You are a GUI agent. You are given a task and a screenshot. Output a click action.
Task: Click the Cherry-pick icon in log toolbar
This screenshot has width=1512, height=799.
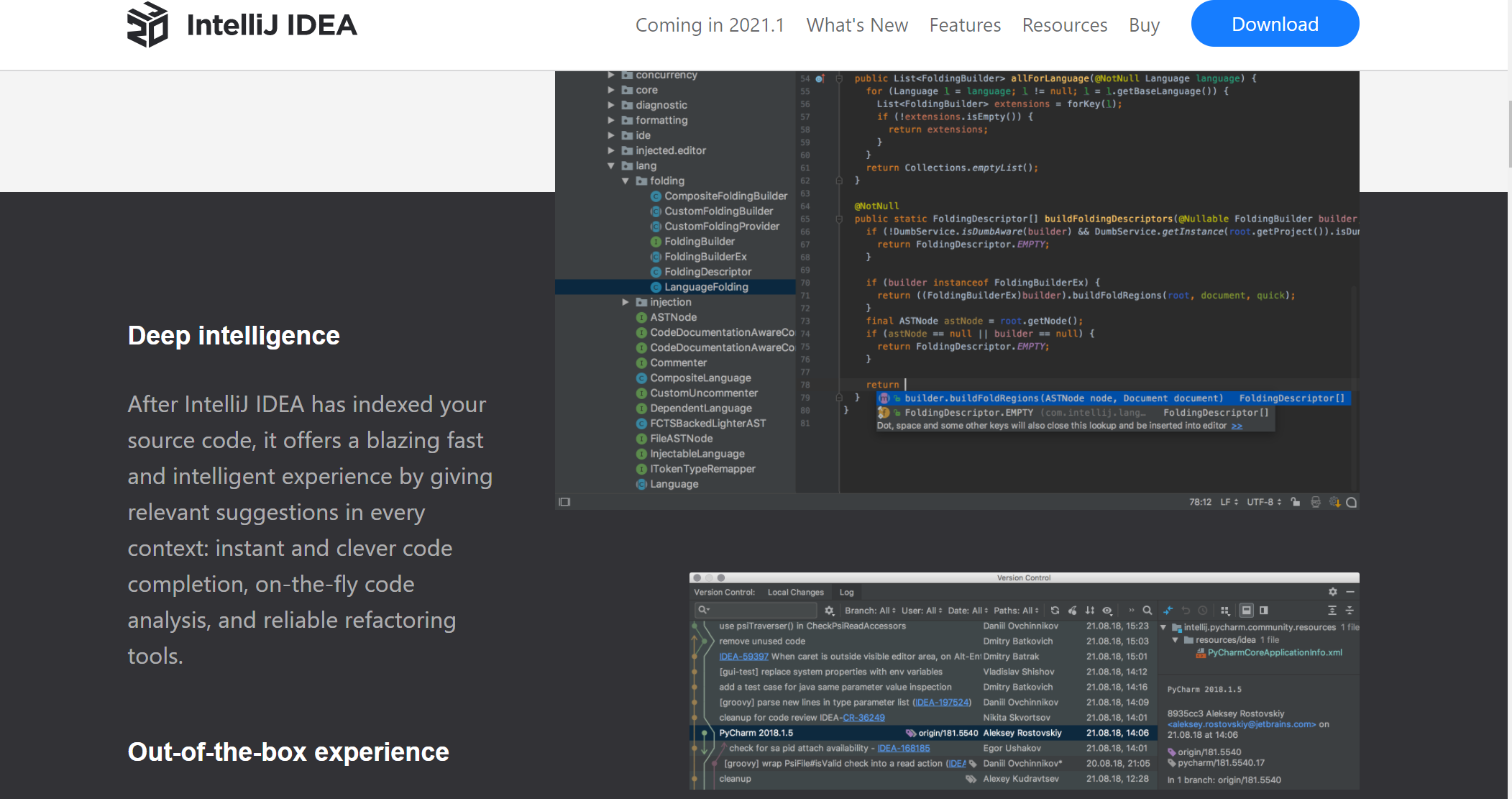point(1072,611)
